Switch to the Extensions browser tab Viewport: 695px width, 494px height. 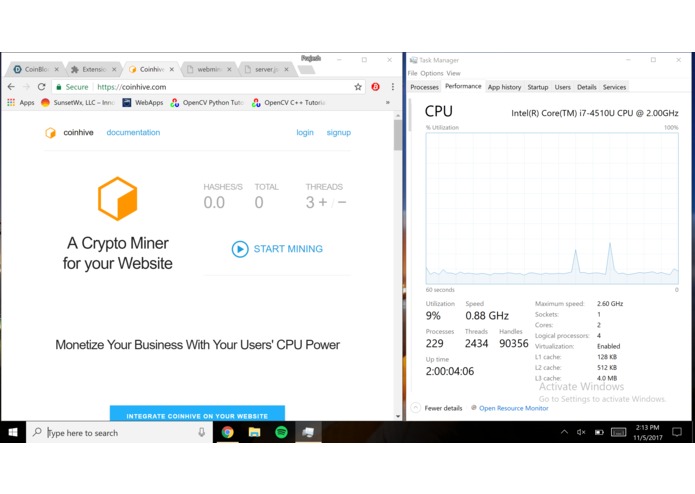(x=91, y=70)
